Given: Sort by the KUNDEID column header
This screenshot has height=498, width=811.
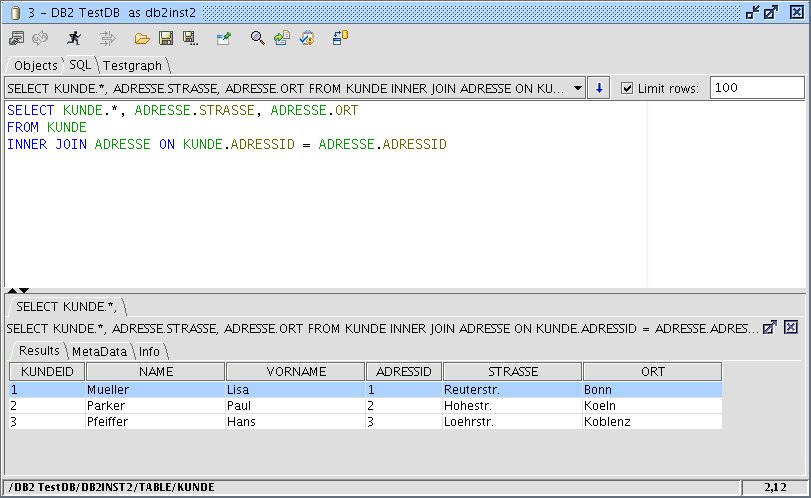Looking at the screenshot, I should (47, 371).
